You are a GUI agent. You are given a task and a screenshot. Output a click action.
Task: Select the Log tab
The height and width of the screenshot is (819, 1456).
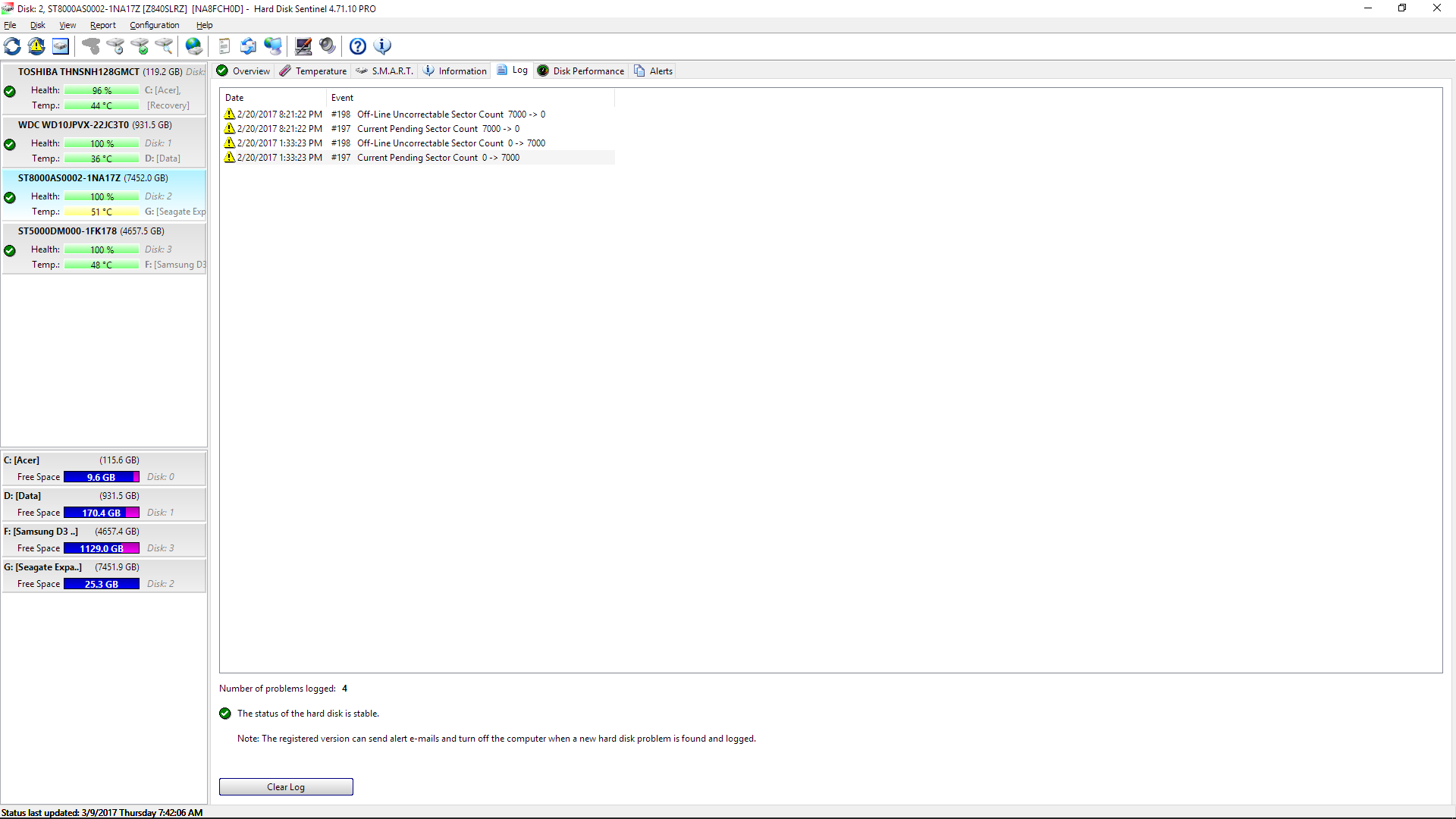[x=513, y=70]
